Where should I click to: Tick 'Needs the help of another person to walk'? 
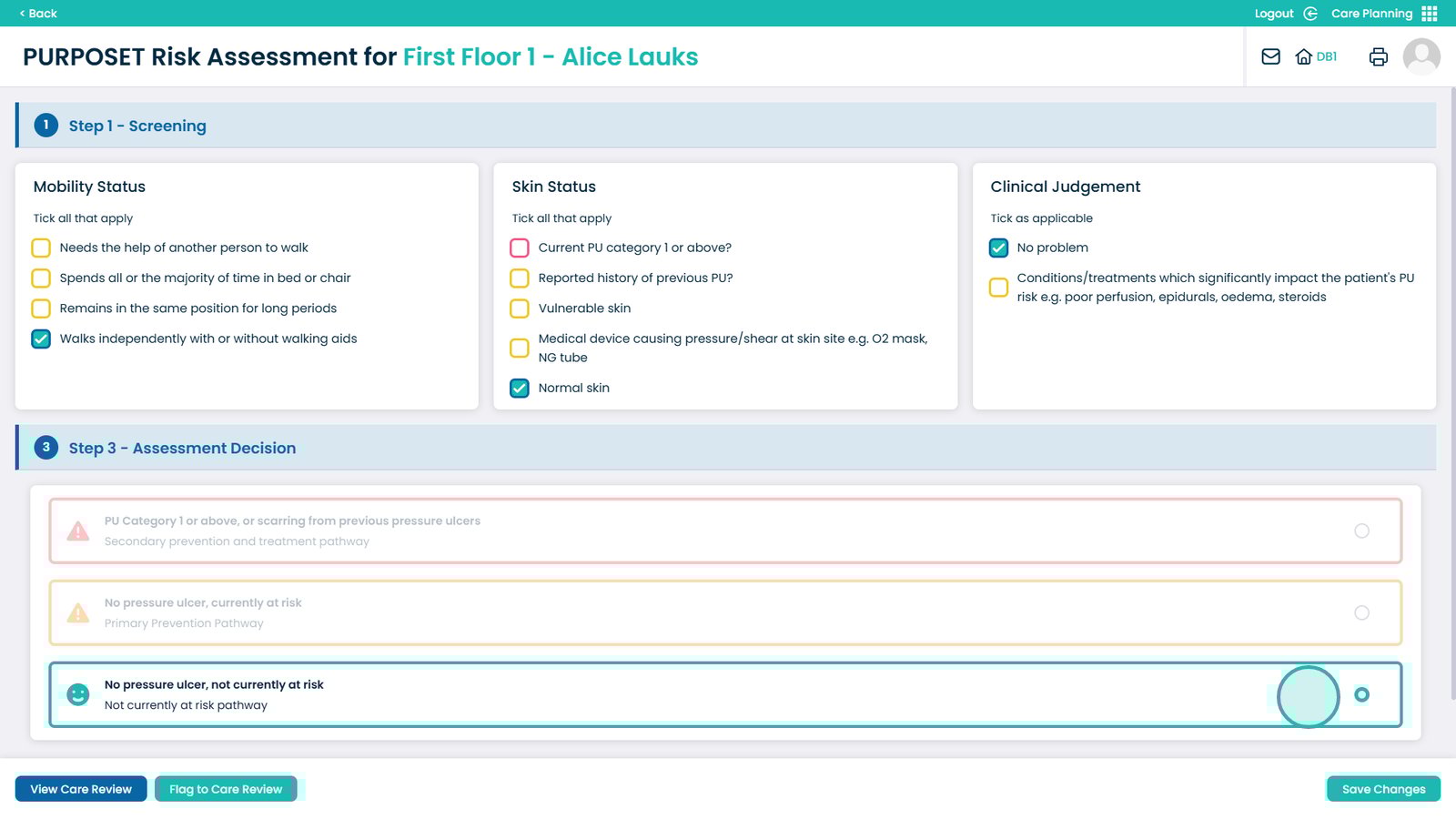point(41,248)
